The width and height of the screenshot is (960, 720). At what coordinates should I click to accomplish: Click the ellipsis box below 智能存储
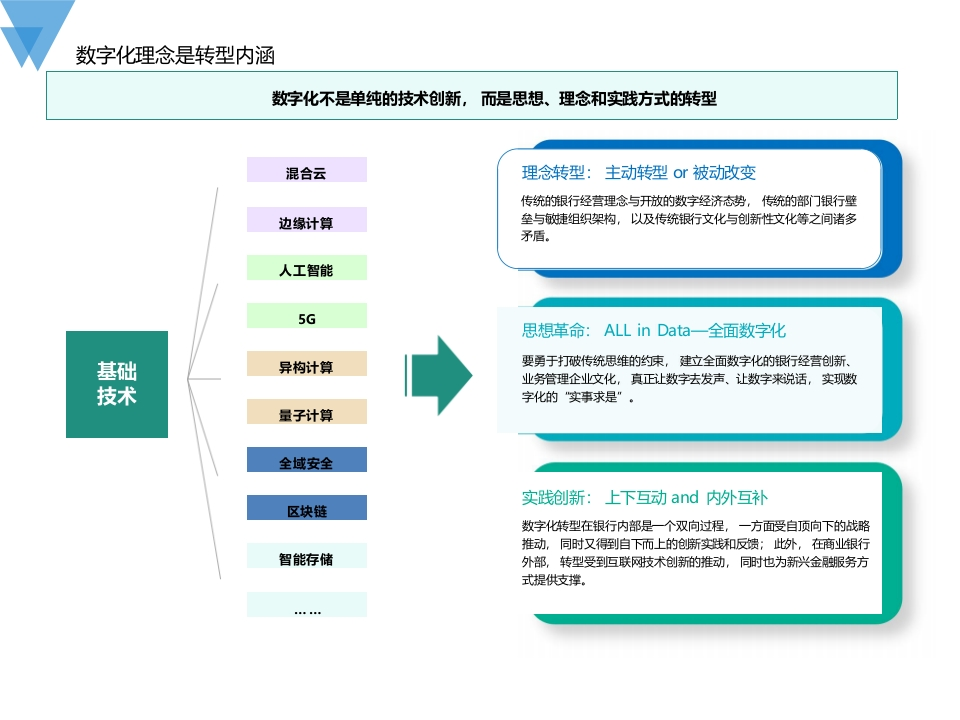point(307,604)
